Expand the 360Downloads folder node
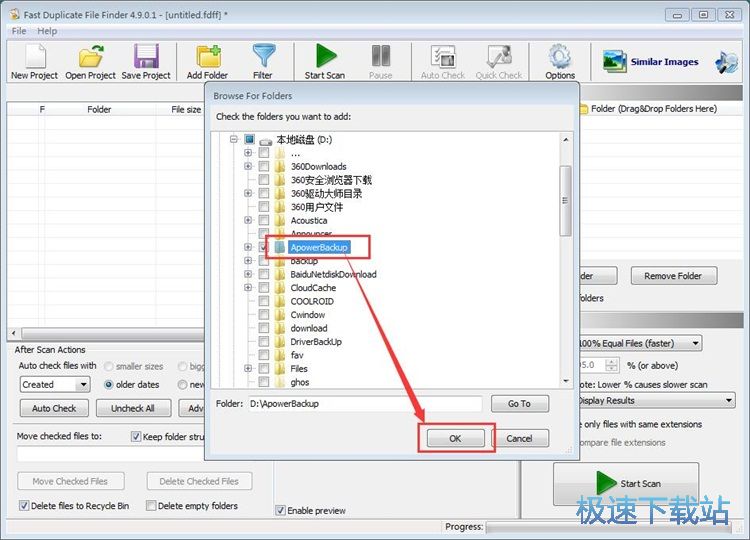750x540 pixels. (x=248, y=166)
